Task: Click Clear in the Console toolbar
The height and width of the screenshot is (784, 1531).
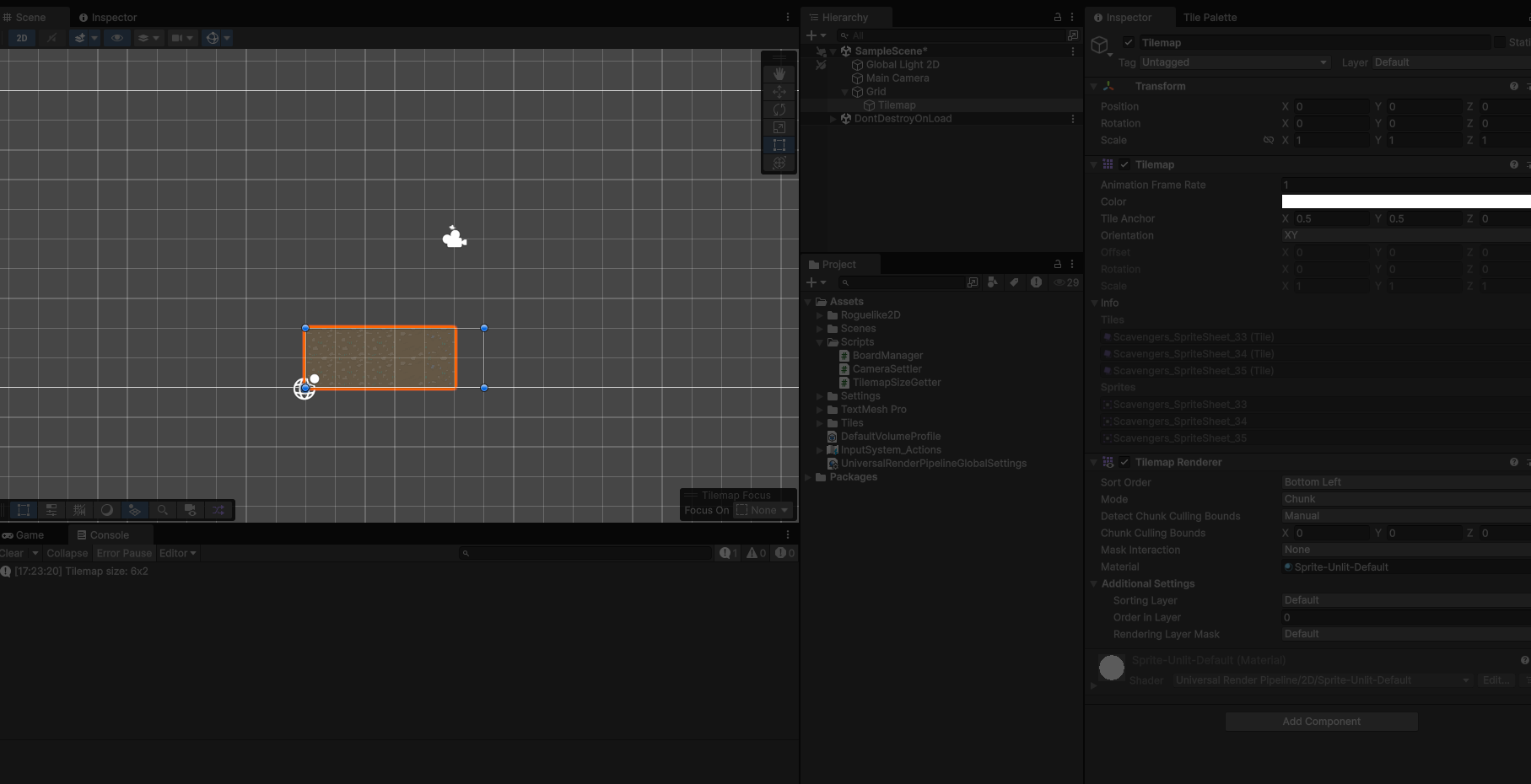Action: [x=12, y=553]
